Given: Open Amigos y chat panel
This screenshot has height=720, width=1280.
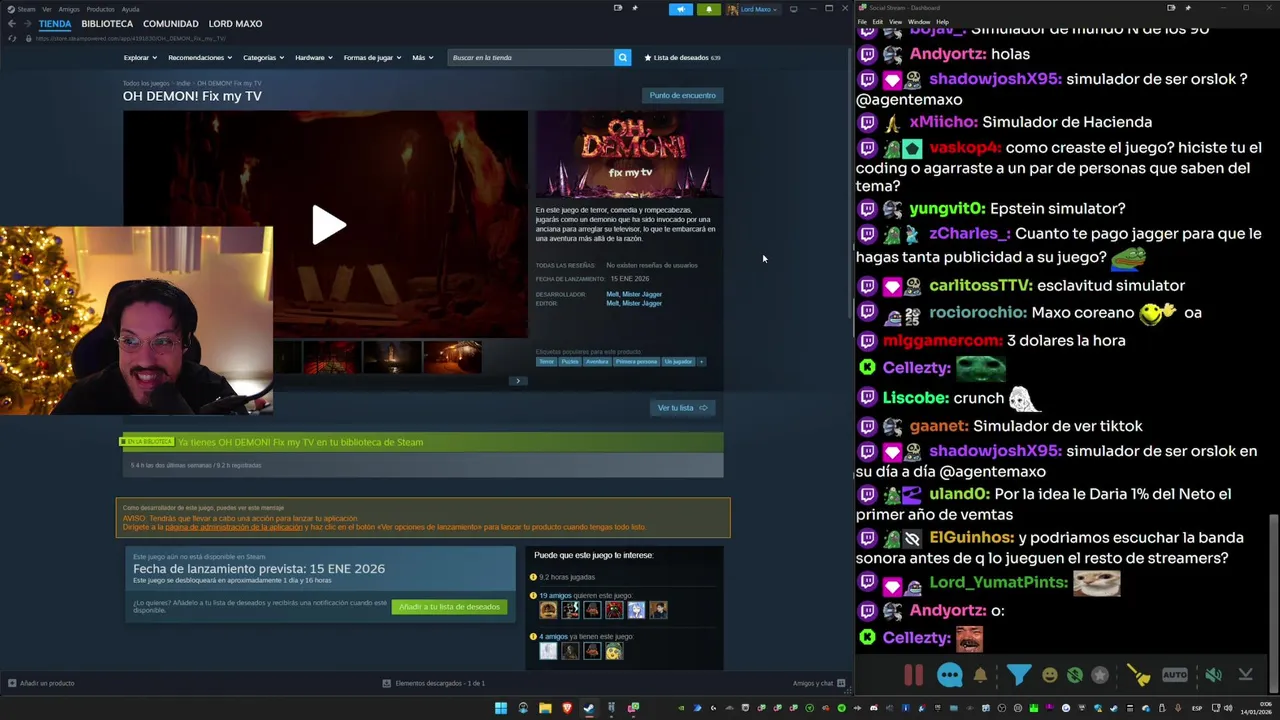Looking at the screenshot, I should pos(819,683).
